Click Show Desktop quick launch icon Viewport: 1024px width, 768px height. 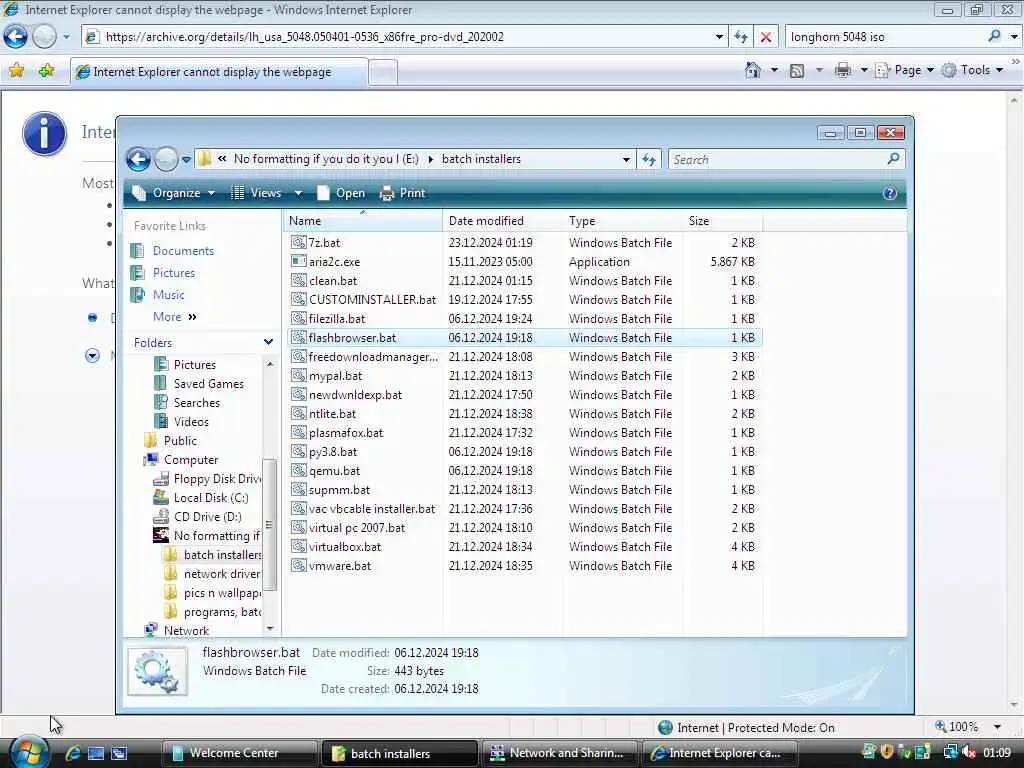point(96,753)
